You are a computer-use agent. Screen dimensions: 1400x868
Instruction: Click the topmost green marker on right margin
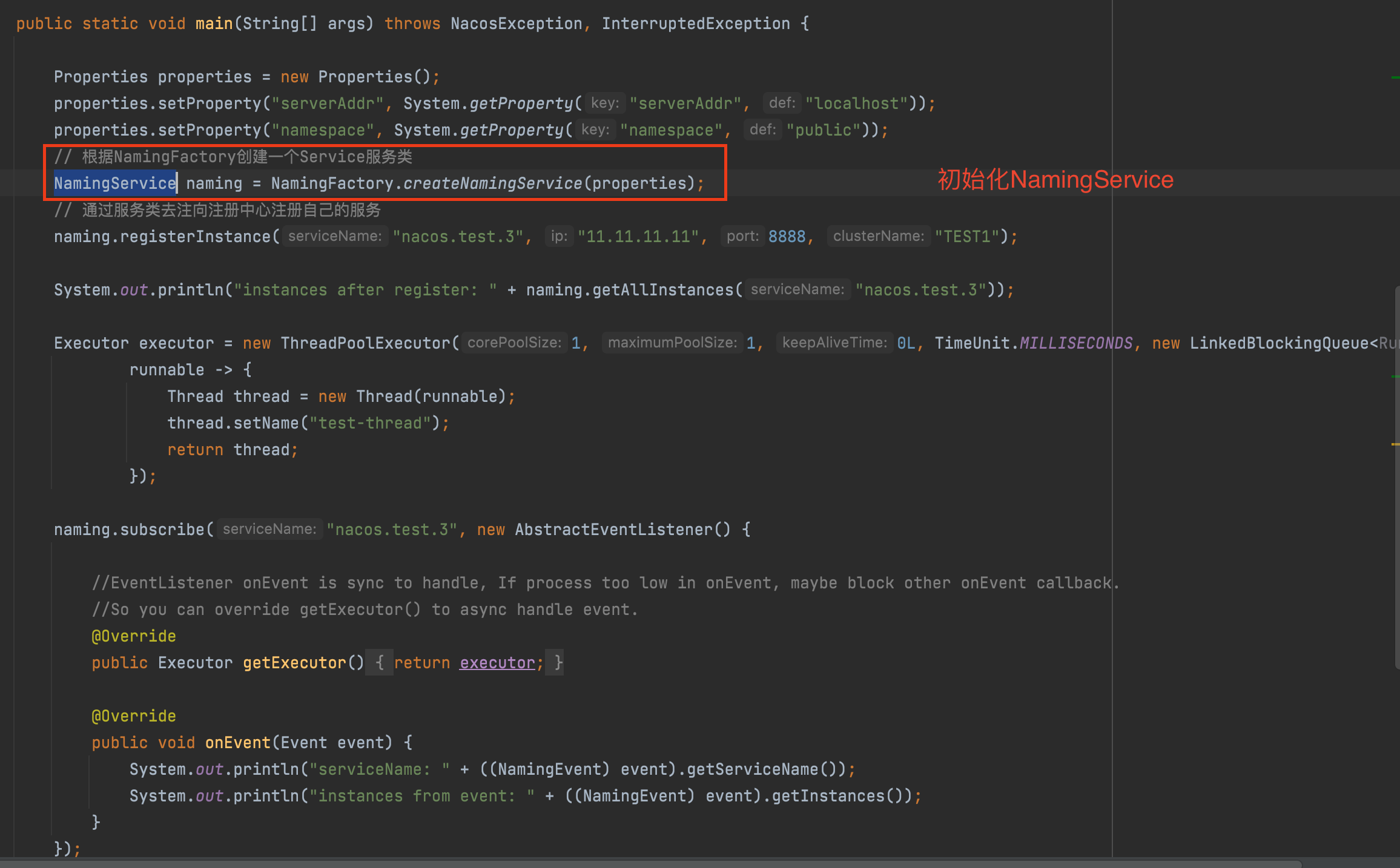[x=1395, y=78]
